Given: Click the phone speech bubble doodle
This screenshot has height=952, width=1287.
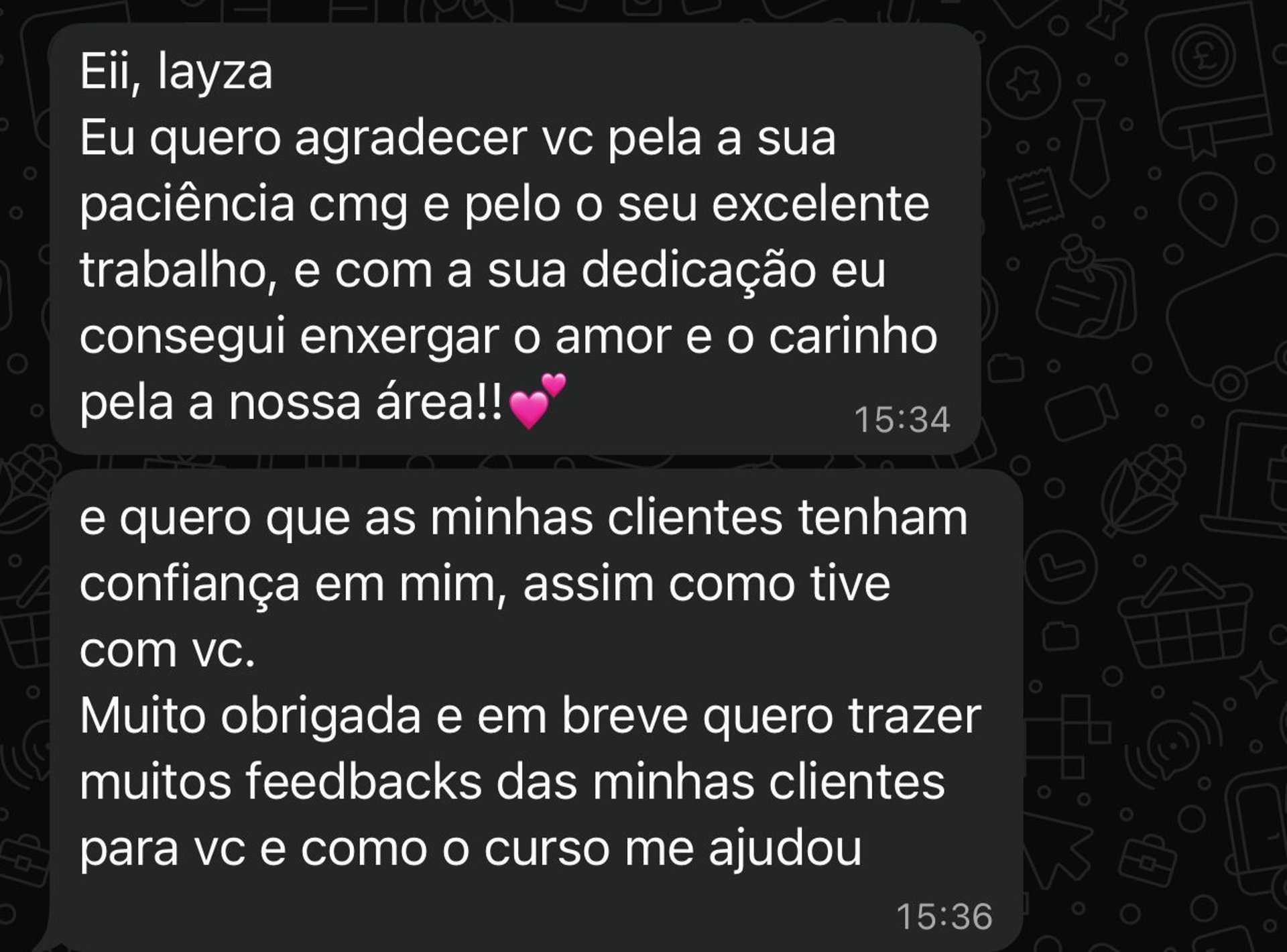Looking at the screenshot, I should tap(1061, 565).
